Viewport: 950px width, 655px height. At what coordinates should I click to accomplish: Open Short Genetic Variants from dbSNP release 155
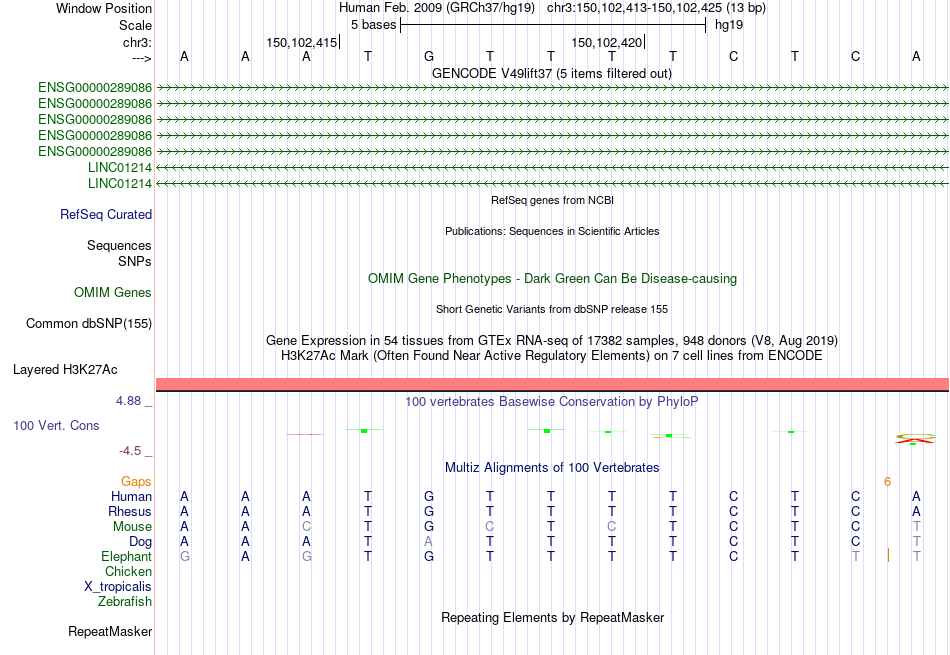[552, 309]
